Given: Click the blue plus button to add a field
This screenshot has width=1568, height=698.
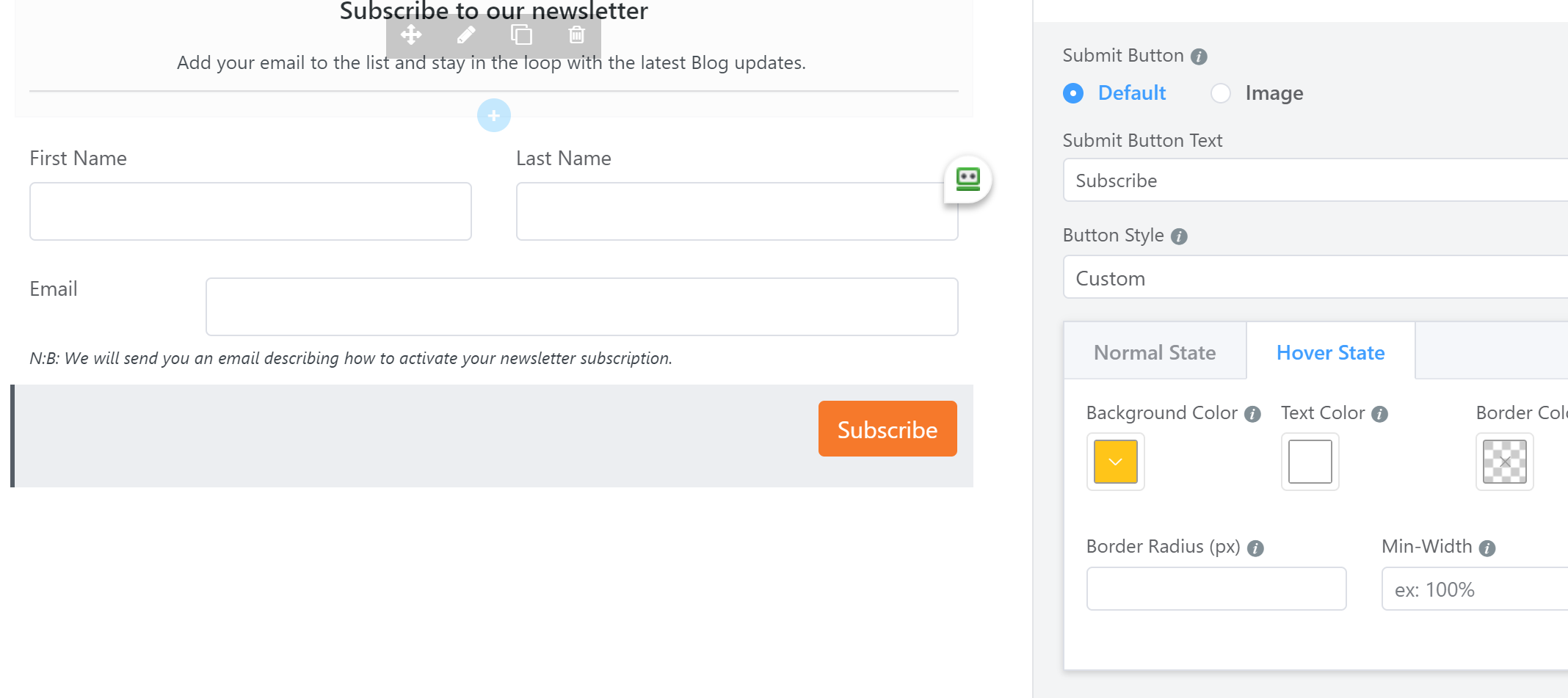Looking at the screenshot, I should tap(493, 115).
